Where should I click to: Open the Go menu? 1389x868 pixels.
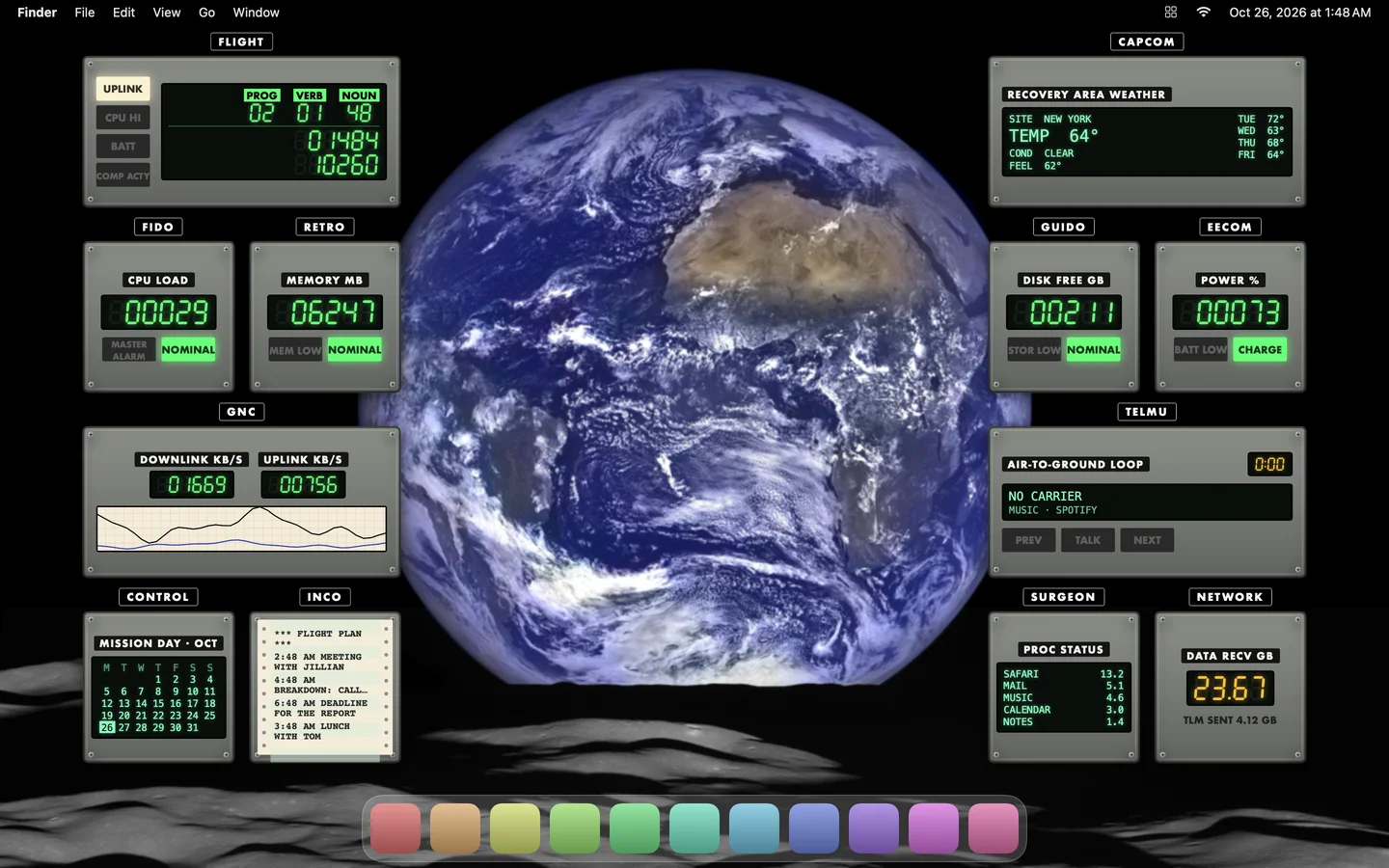pyautogui.click(x=206, y=13)
